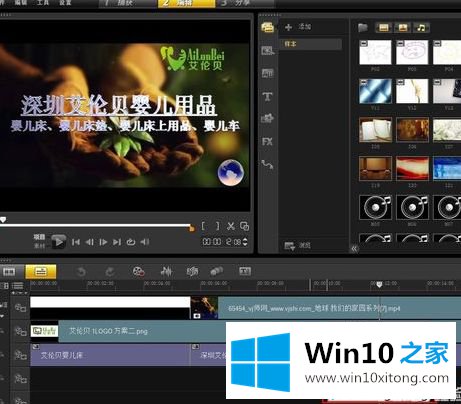
Task: Toggle the main video track icon
Action: click(20, 307)
